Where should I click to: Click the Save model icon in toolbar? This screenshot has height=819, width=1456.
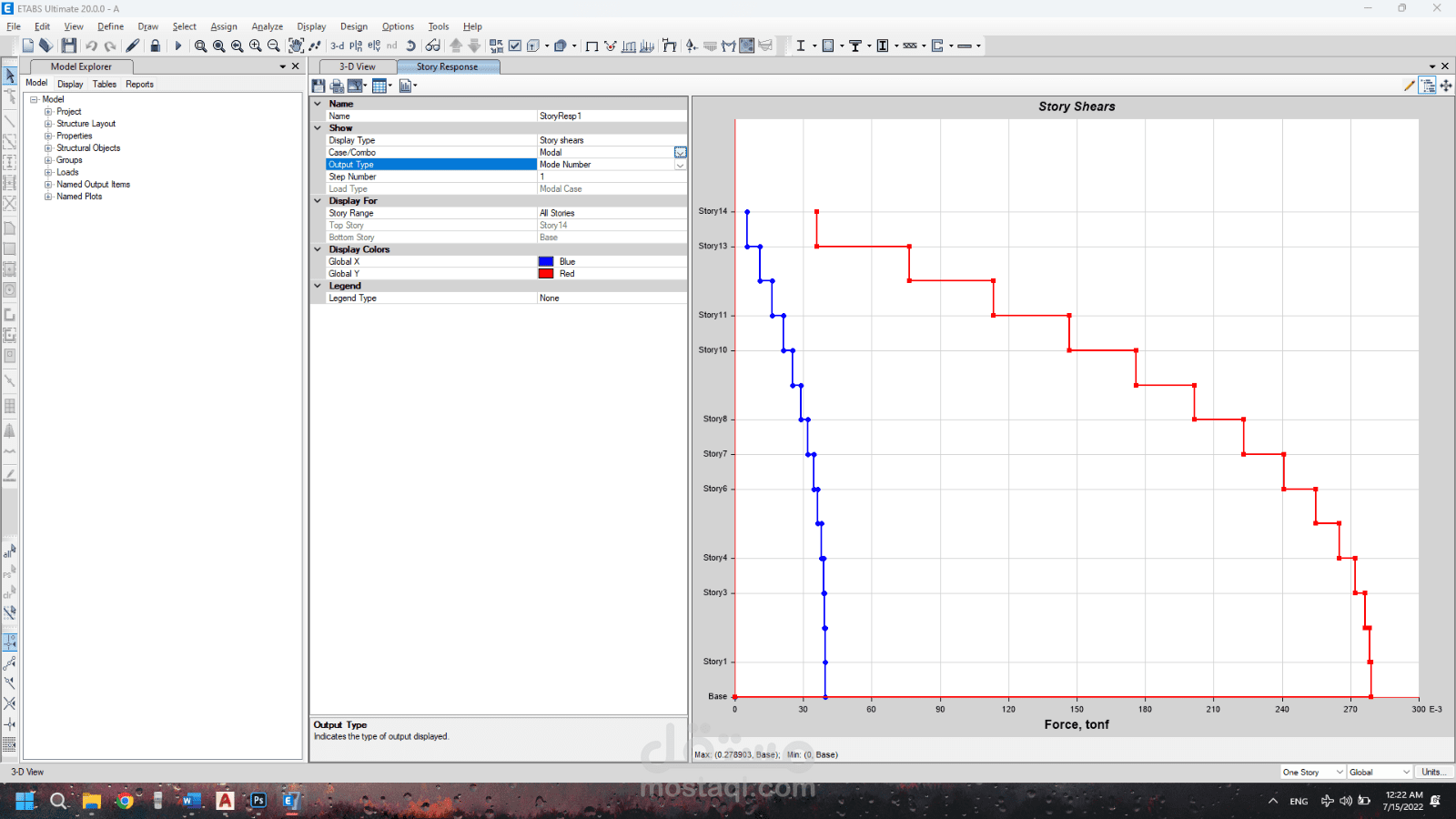tap(69, 45)
